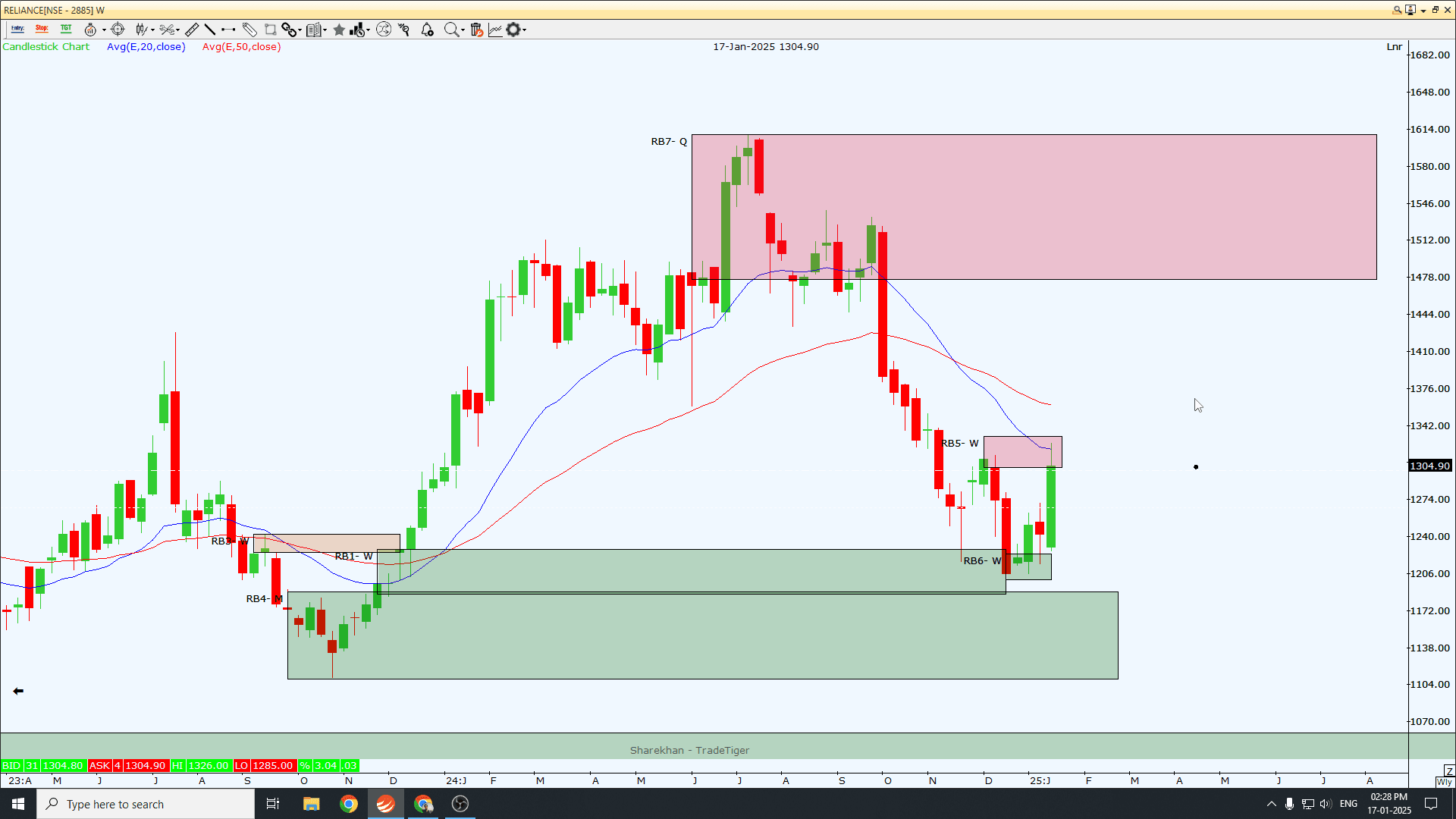The width and height of the screenshot is (1456, 819).
Task: Click the magnifier zoom tool
Action: point(451,30)
